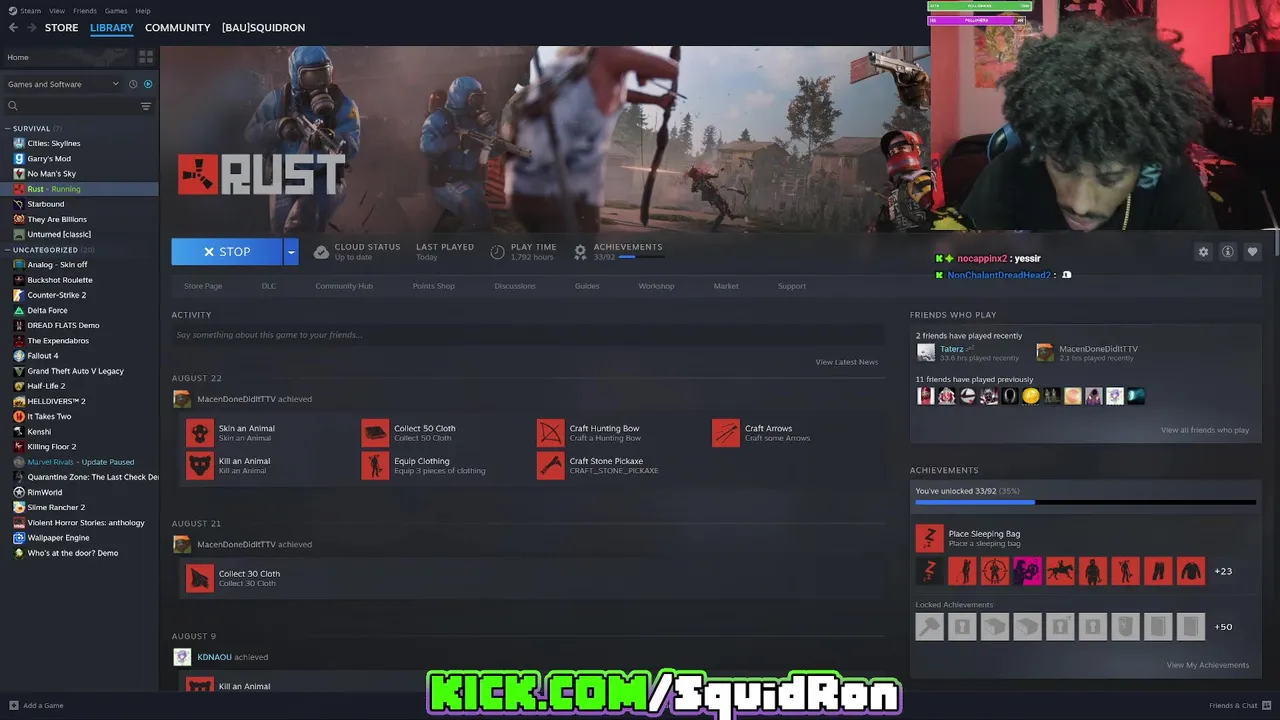
Task: Click the library search magnifier icon
Action: pyautogui.click(x=13, y=106)
